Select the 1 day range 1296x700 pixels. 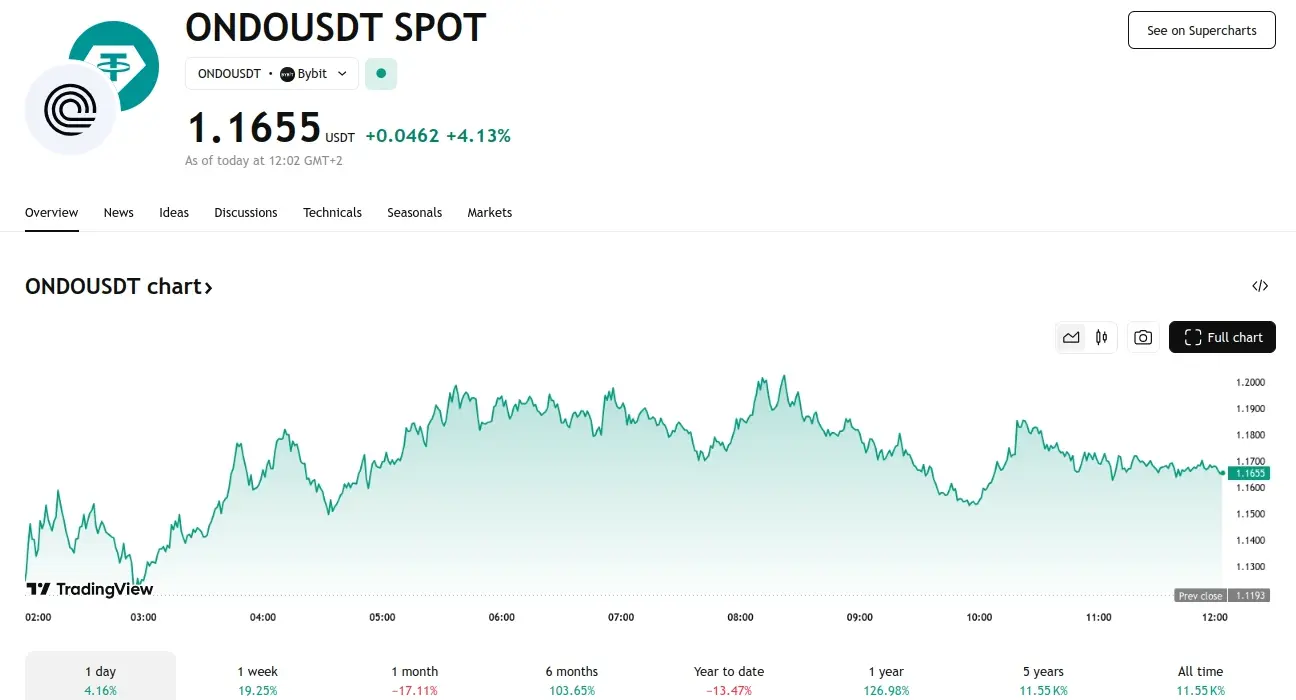100,679
